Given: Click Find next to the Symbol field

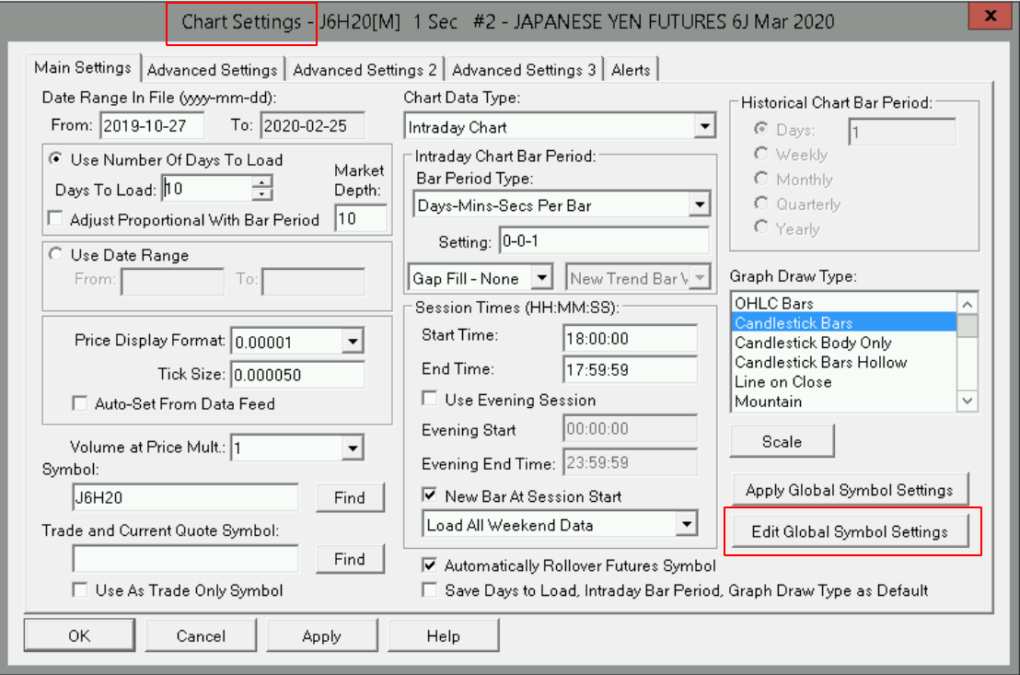Looking at the screenshot, I should click(x=350, y=497).
